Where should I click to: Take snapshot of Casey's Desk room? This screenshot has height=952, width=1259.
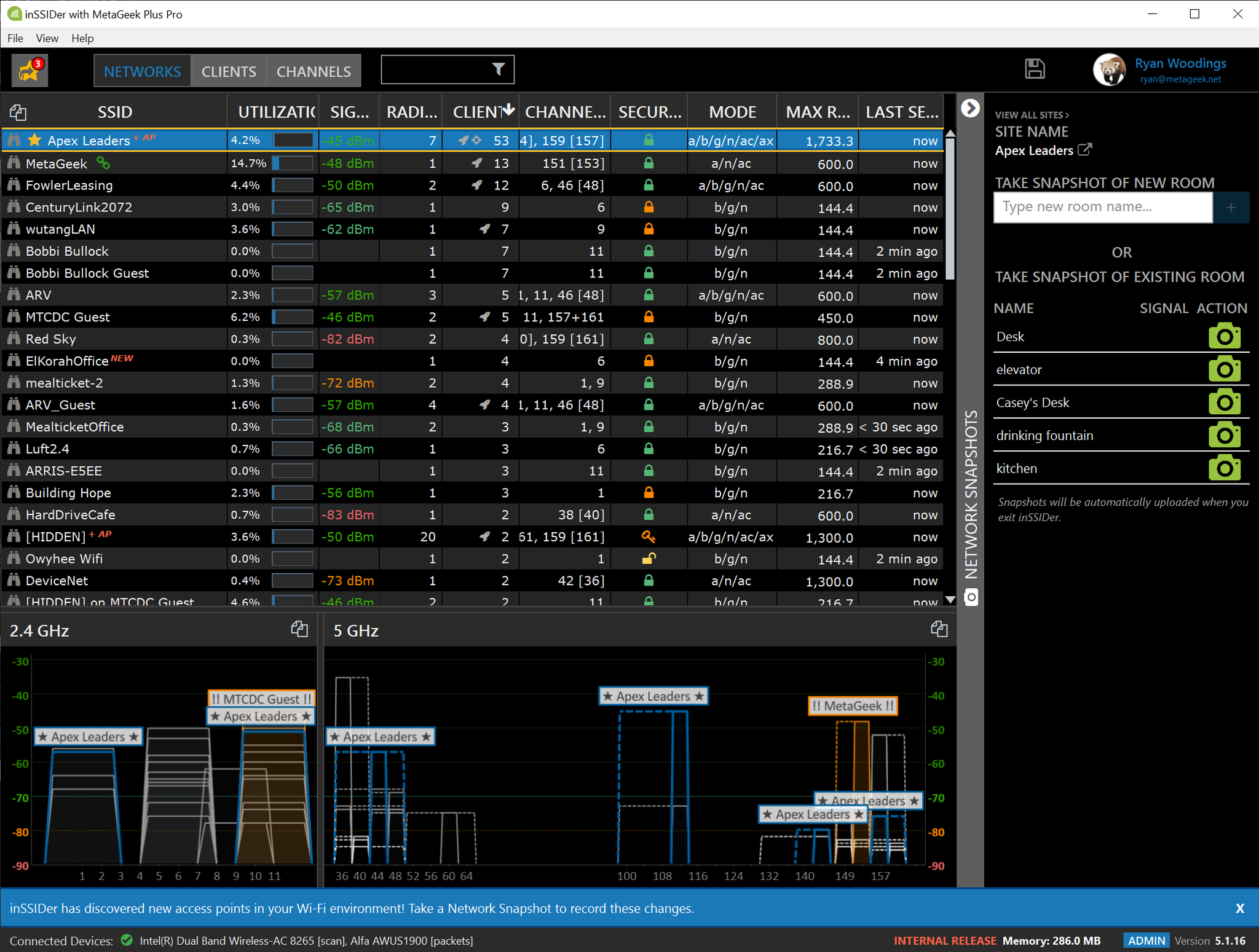[1224, 403]
